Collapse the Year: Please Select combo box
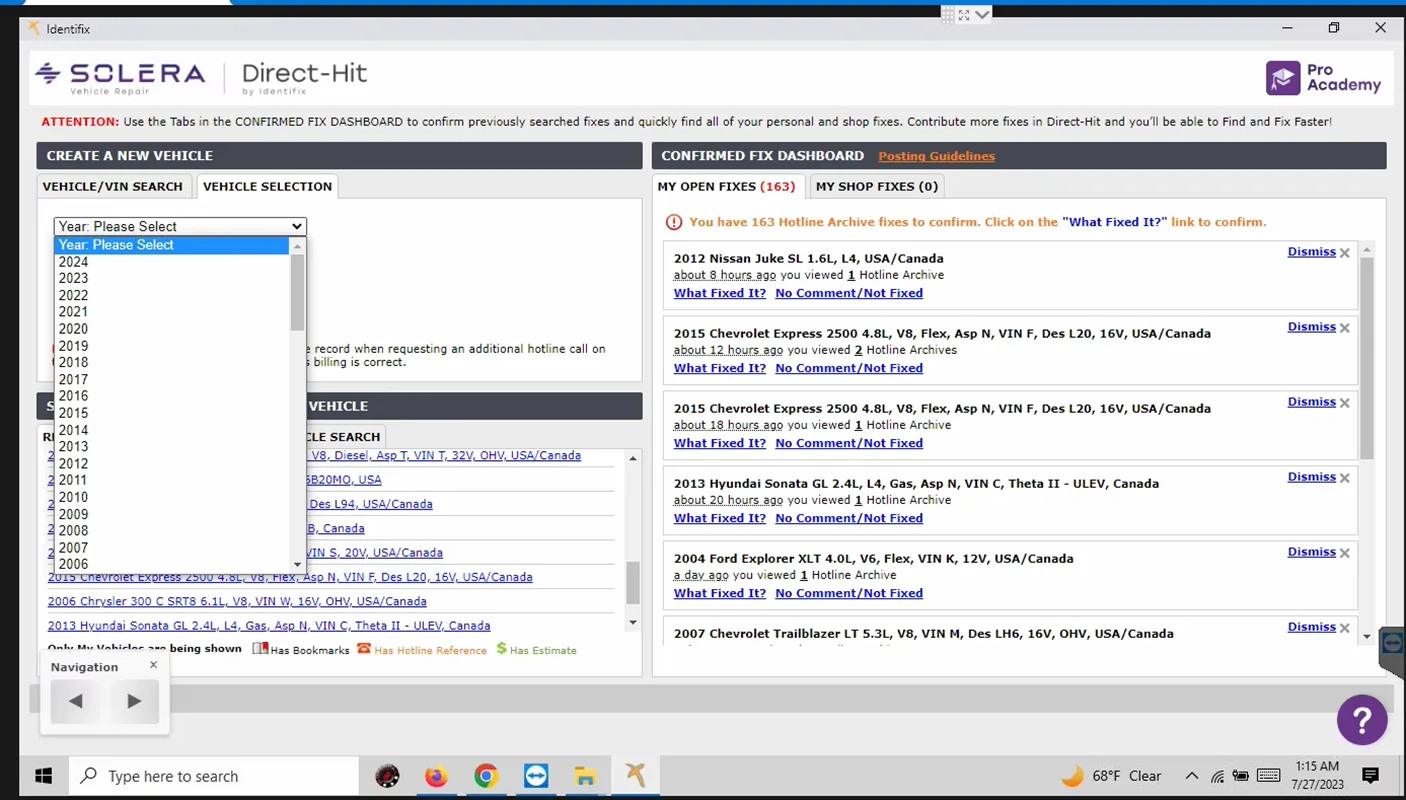Image resolution: width=1406 pixels, height=800 pixels. click(x=180, y=226)
